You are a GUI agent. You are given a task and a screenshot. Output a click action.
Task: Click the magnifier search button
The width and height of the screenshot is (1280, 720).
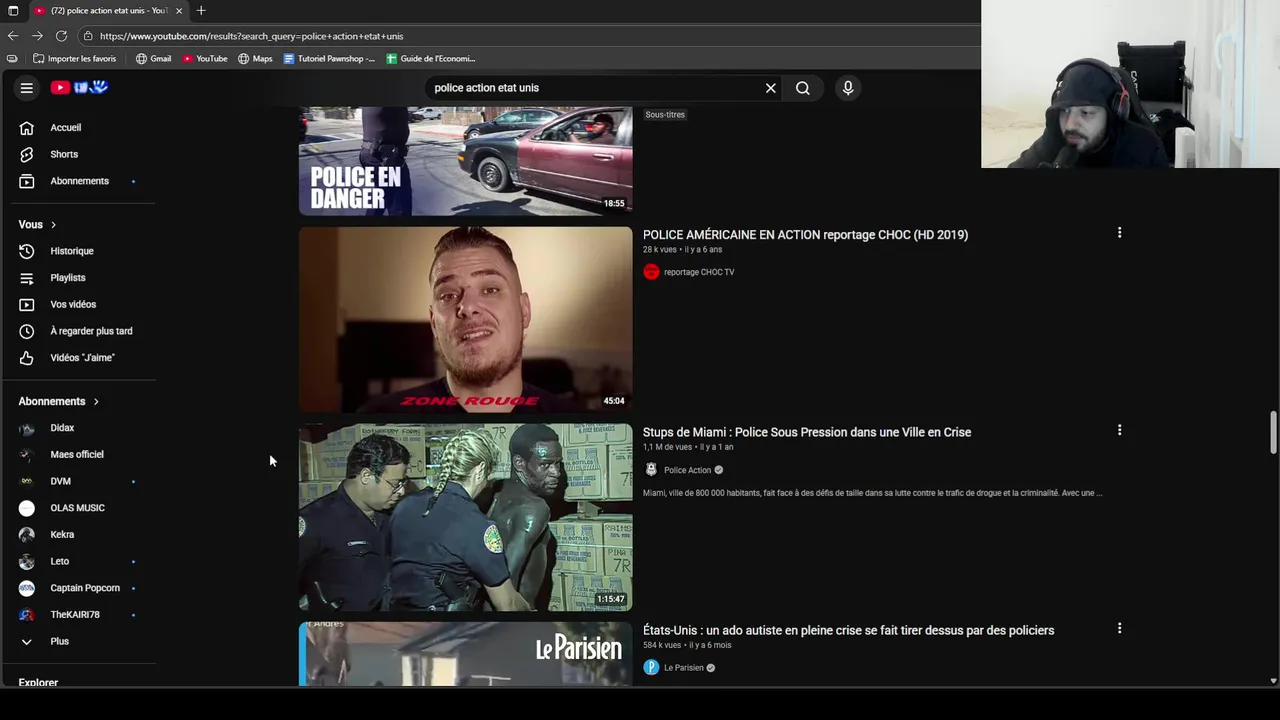click(x=802, y=88)
